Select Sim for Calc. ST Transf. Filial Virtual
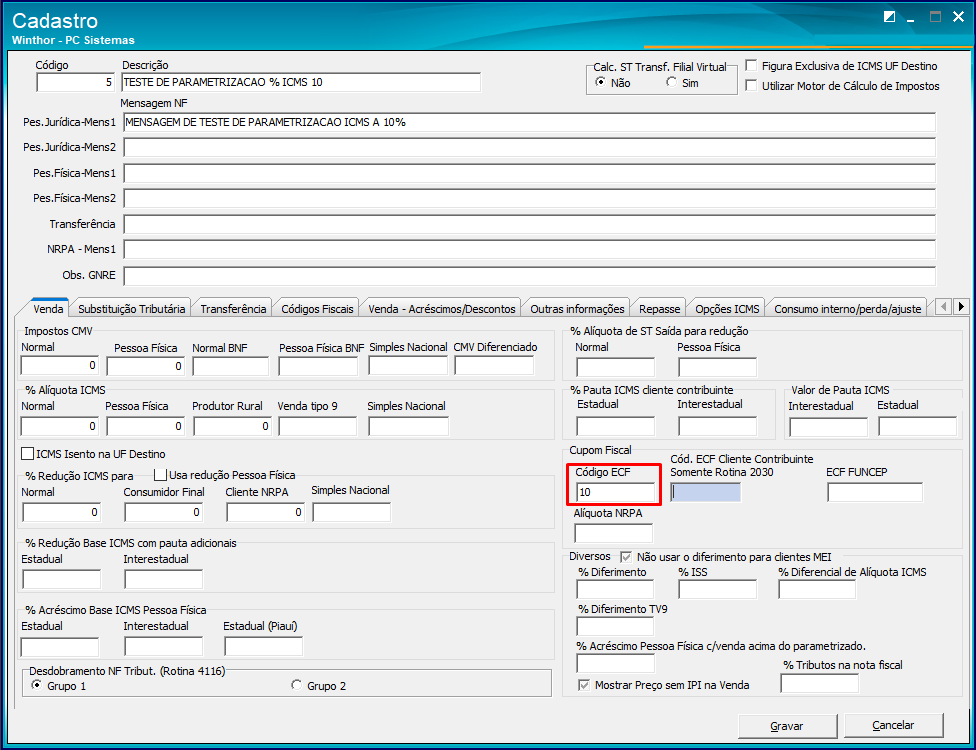 pos(672,82)
